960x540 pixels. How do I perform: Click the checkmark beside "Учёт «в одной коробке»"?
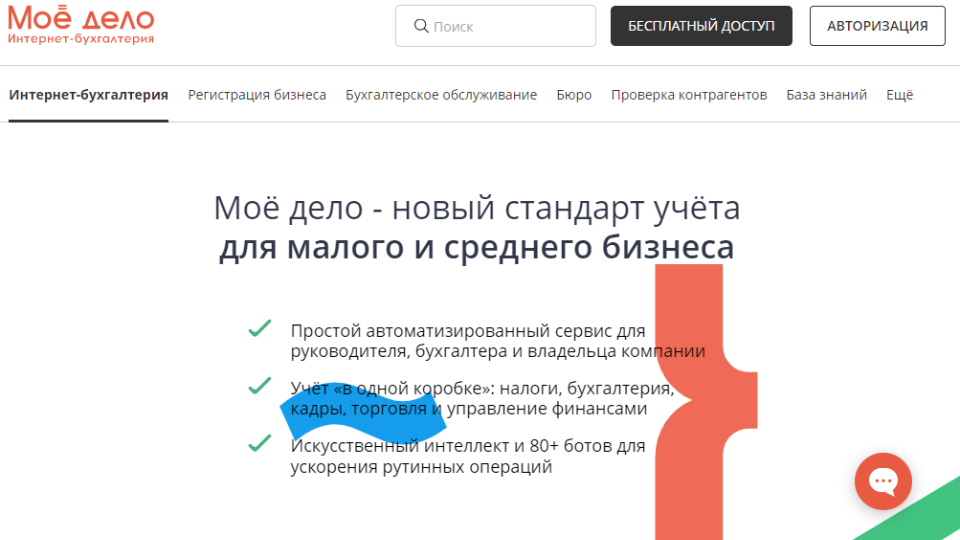(x=260, y=386)
